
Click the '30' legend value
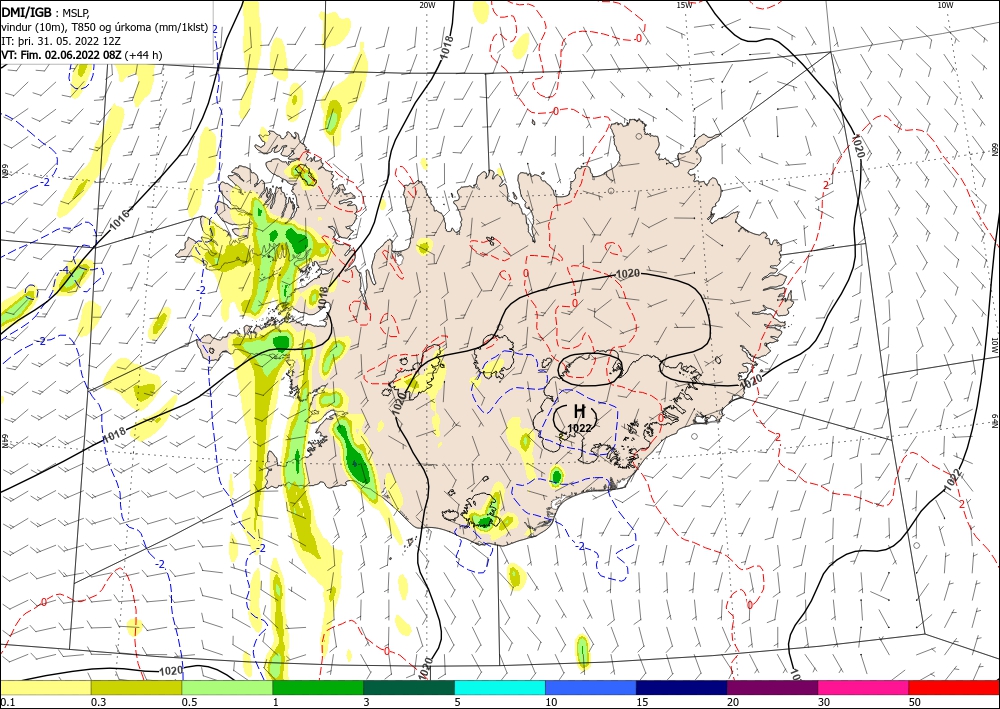point(824,701)
